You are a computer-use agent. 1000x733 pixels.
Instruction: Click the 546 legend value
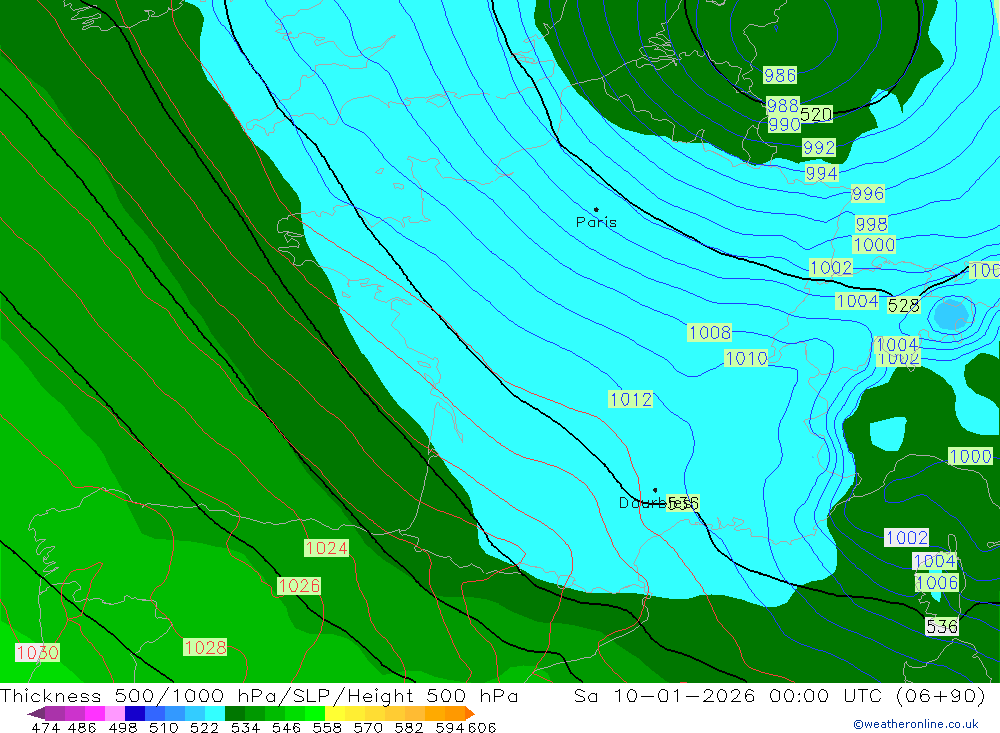[x=286, y=727]
